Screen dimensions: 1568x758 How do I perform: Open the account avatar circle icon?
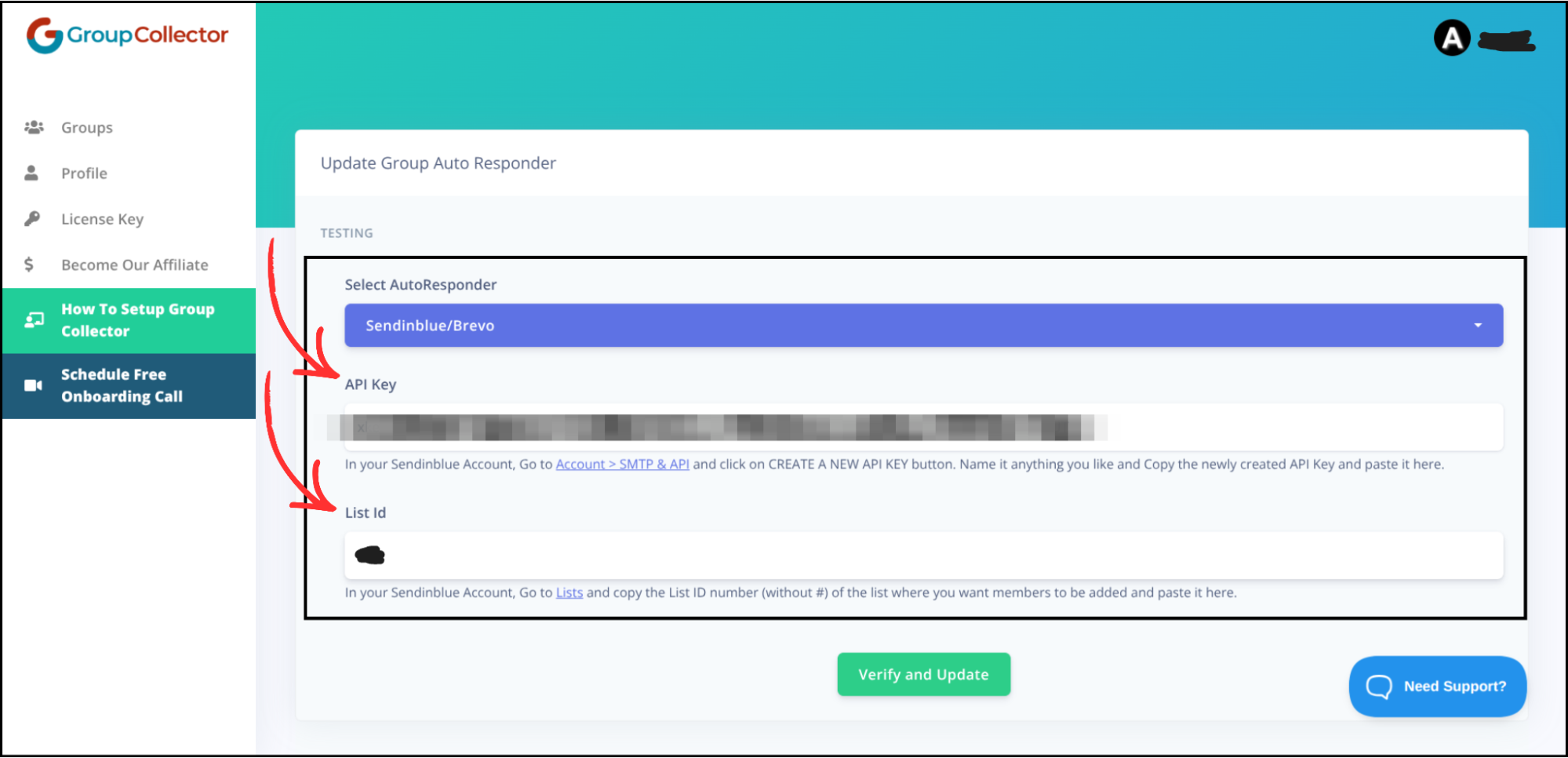[1452, 38]
